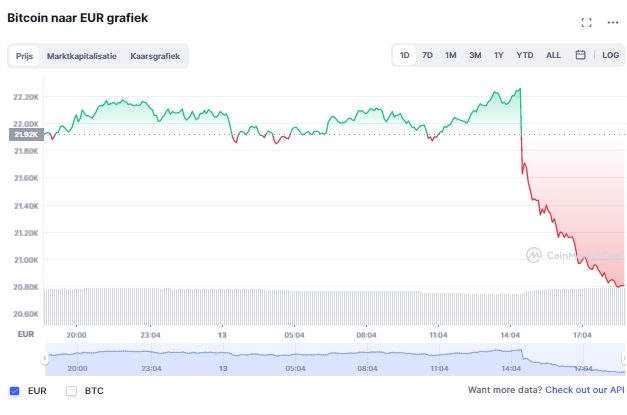Viewport: 627px width, 415px height.
Task: Uncheck the EUR checkbox
Action: click(x=14, y=391)
